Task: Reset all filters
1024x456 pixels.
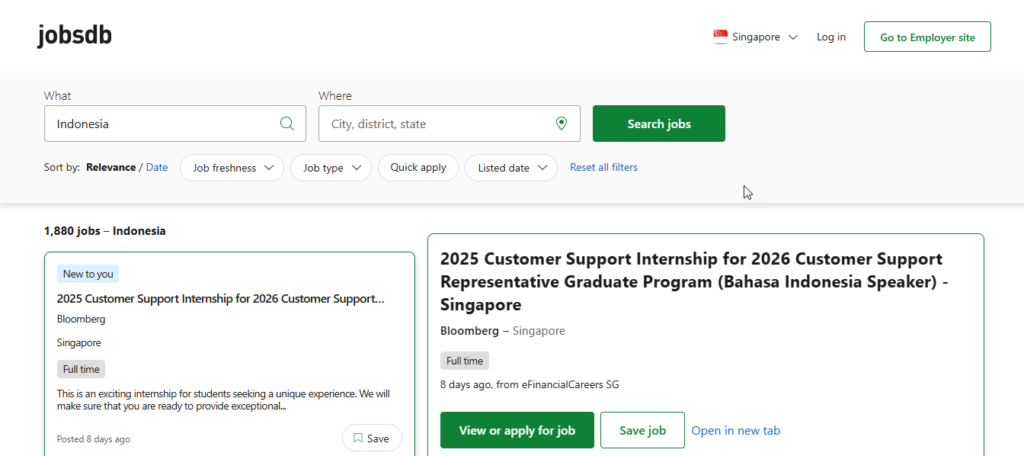Action: coord(603,167)
